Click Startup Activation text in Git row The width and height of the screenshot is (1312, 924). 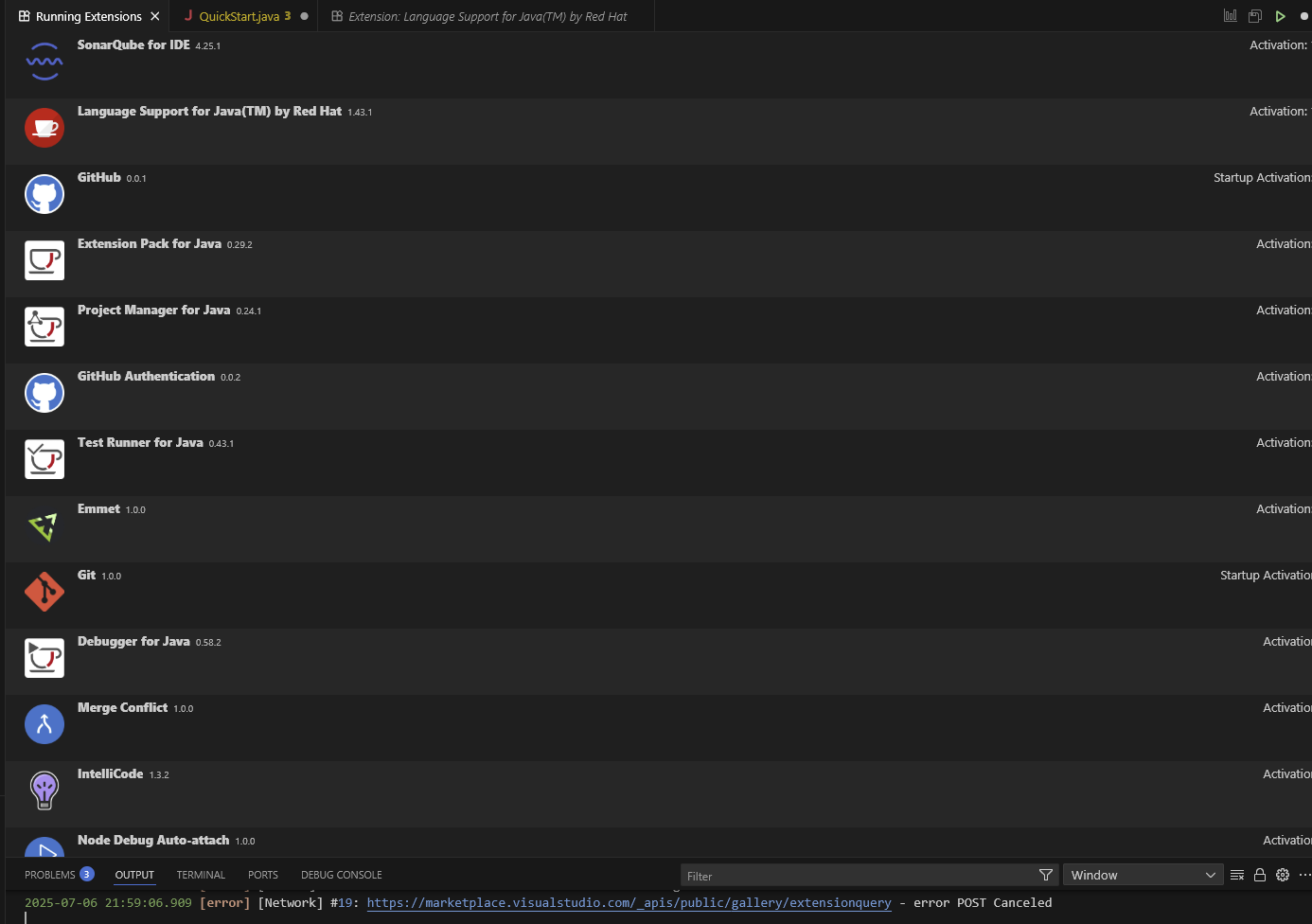coord(1266,575)
